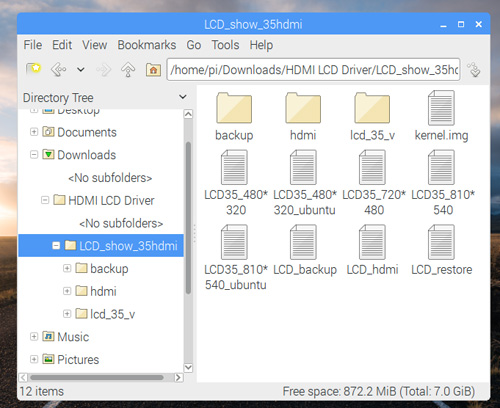The width and height of the screenshot is (500, 408).
Task: Click the directory tree scroll down arrow
Action: click(188, 368)
